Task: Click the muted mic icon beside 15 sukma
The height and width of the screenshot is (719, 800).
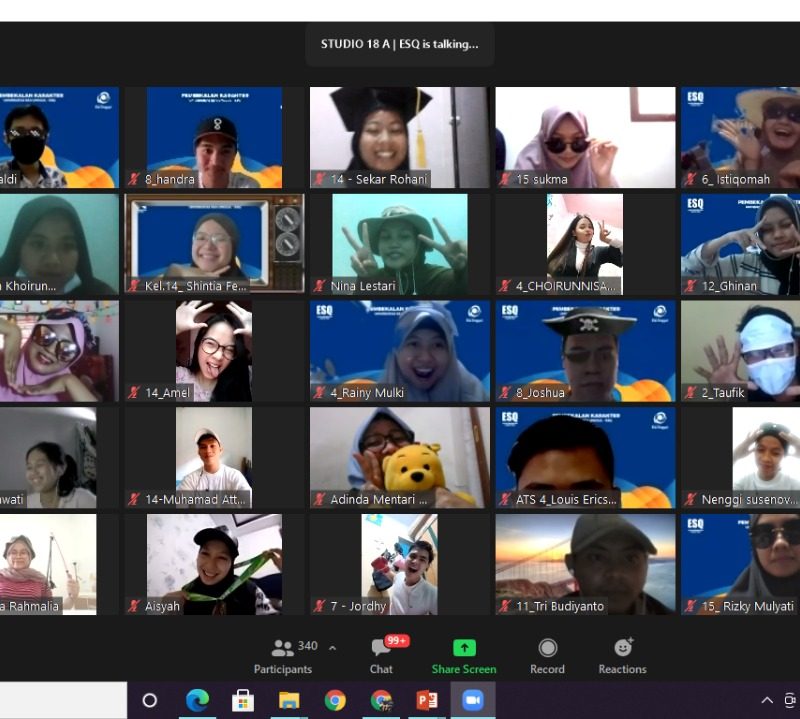Action: pos(506,180)
